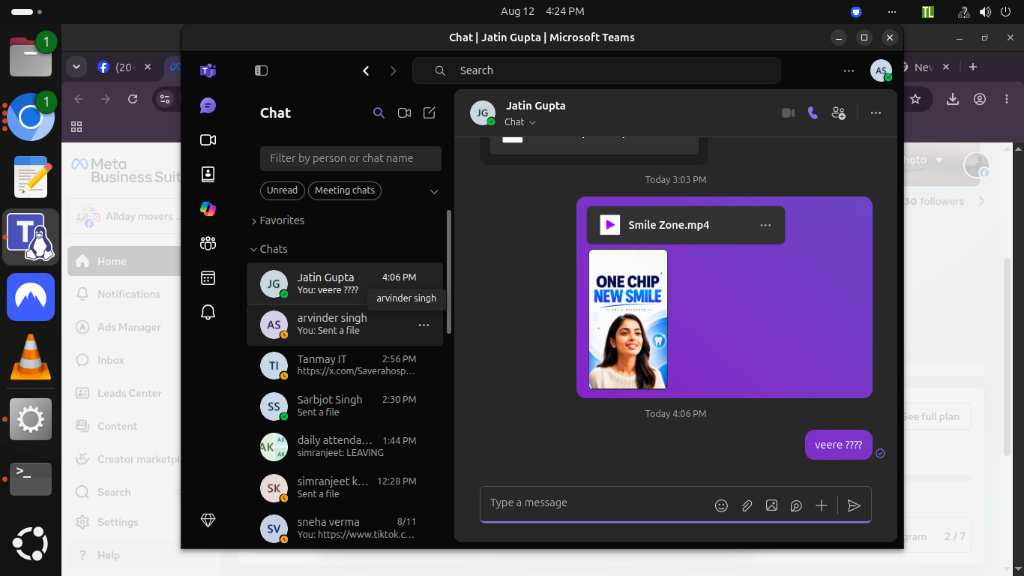Collapse the Chats section
Screen dimensions: 1024x576
pyautogui.click(x=268, y=249)
